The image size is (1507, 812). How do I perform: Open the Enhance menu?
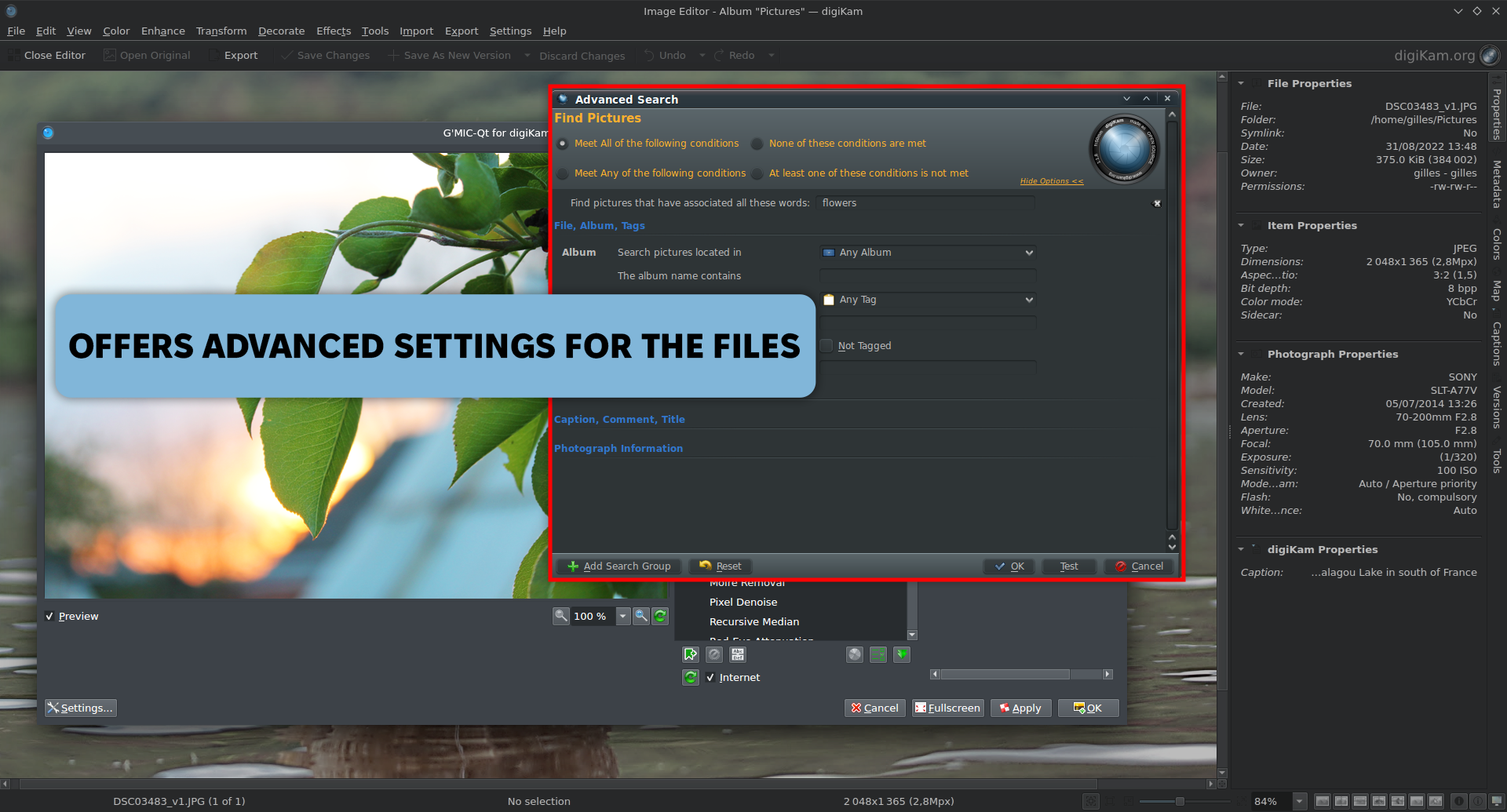162,31
